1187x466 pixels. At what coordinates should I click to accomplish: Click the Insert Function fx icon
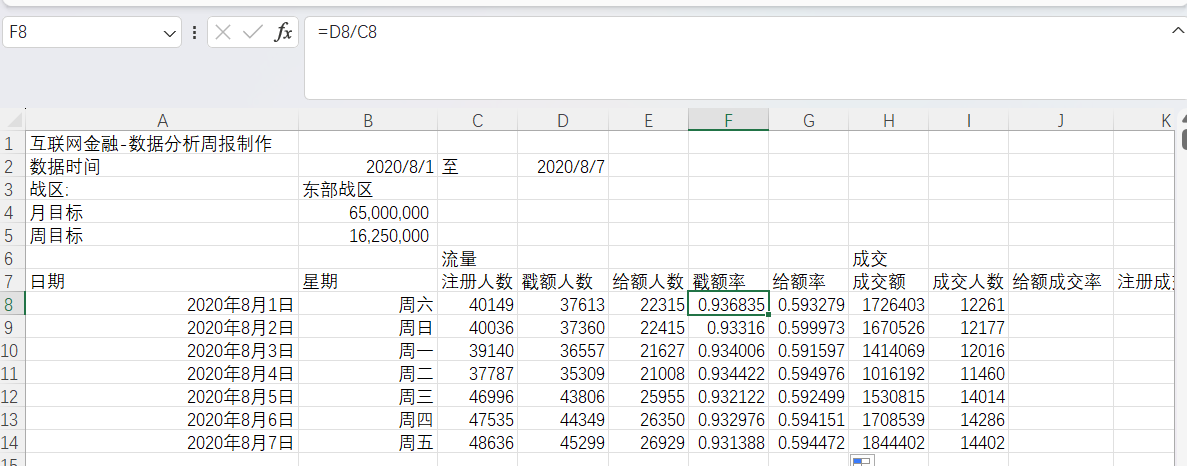[284, 32]
